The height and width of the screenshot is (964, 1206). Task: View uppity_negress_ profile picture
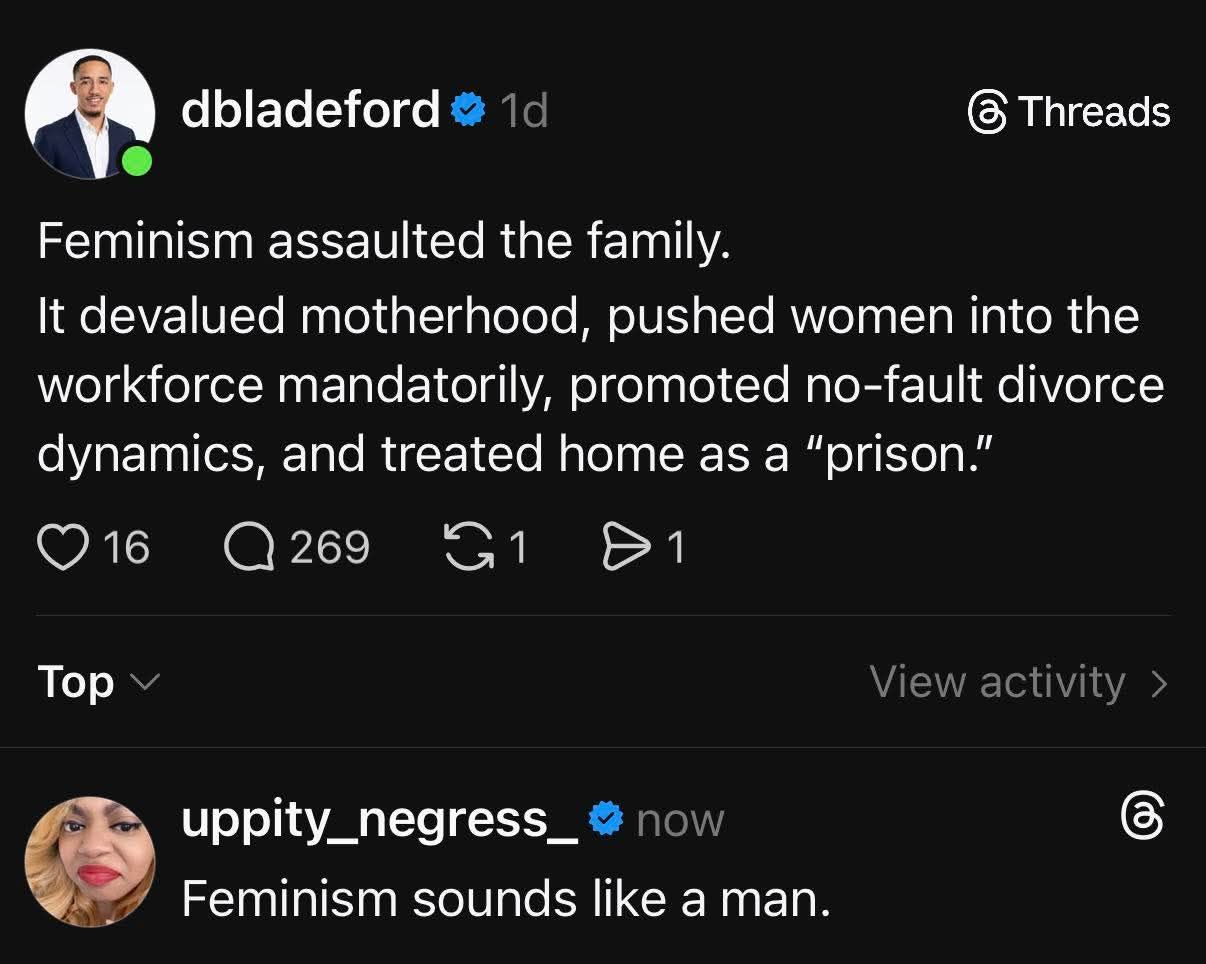(89, 862)
